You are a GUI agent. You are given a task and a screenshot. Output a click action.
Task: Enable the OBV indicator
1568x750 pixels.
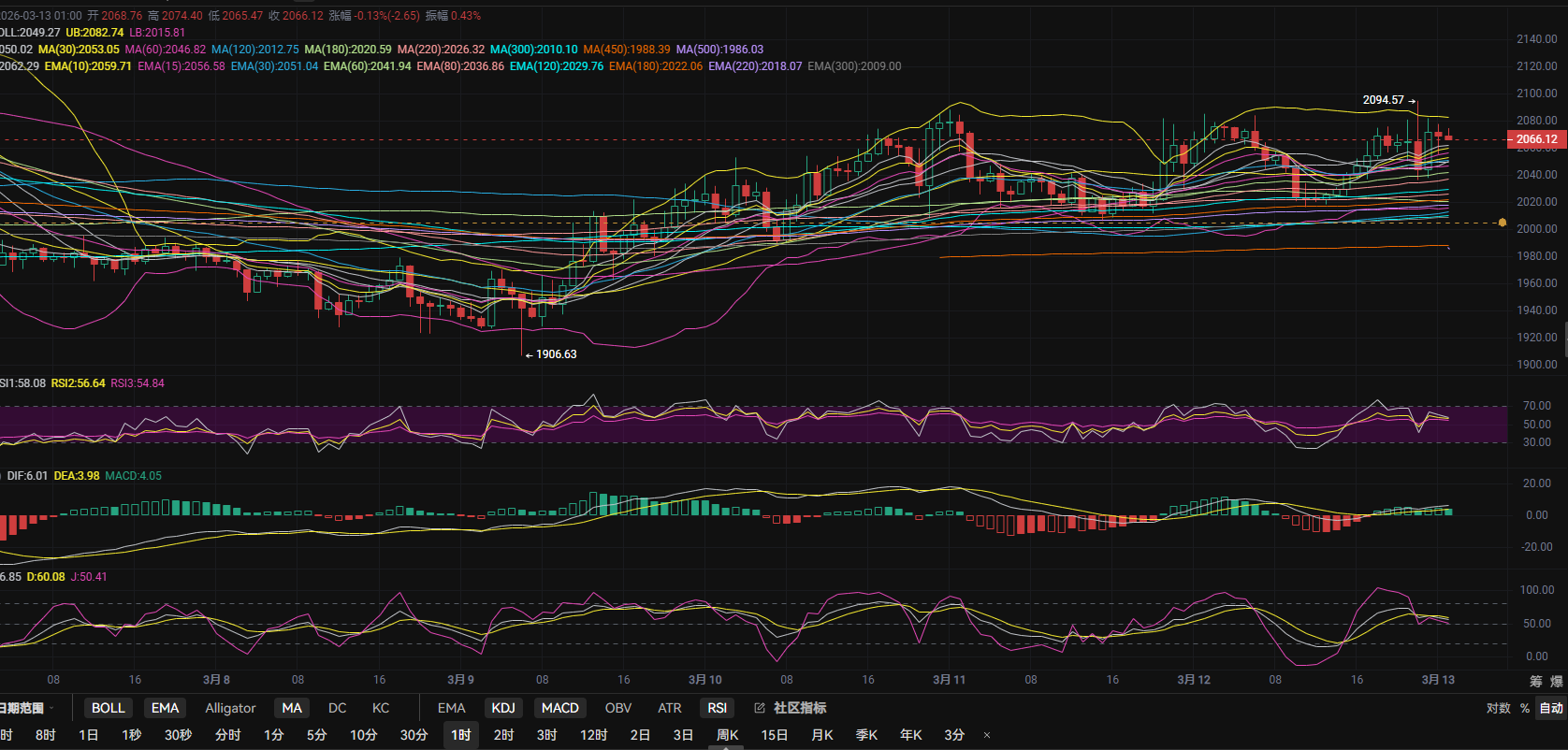617,708
